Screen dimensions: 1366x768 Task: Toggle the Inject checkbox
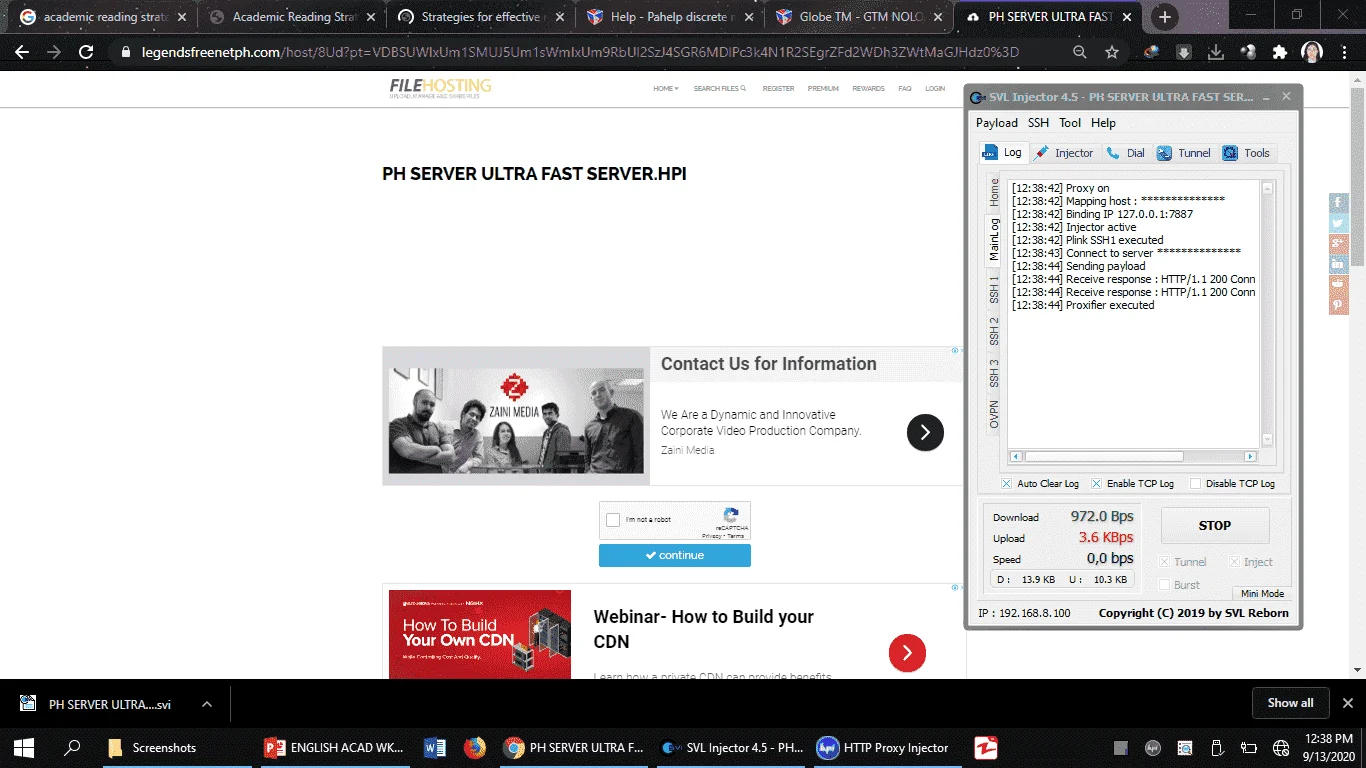(1234, 562)
